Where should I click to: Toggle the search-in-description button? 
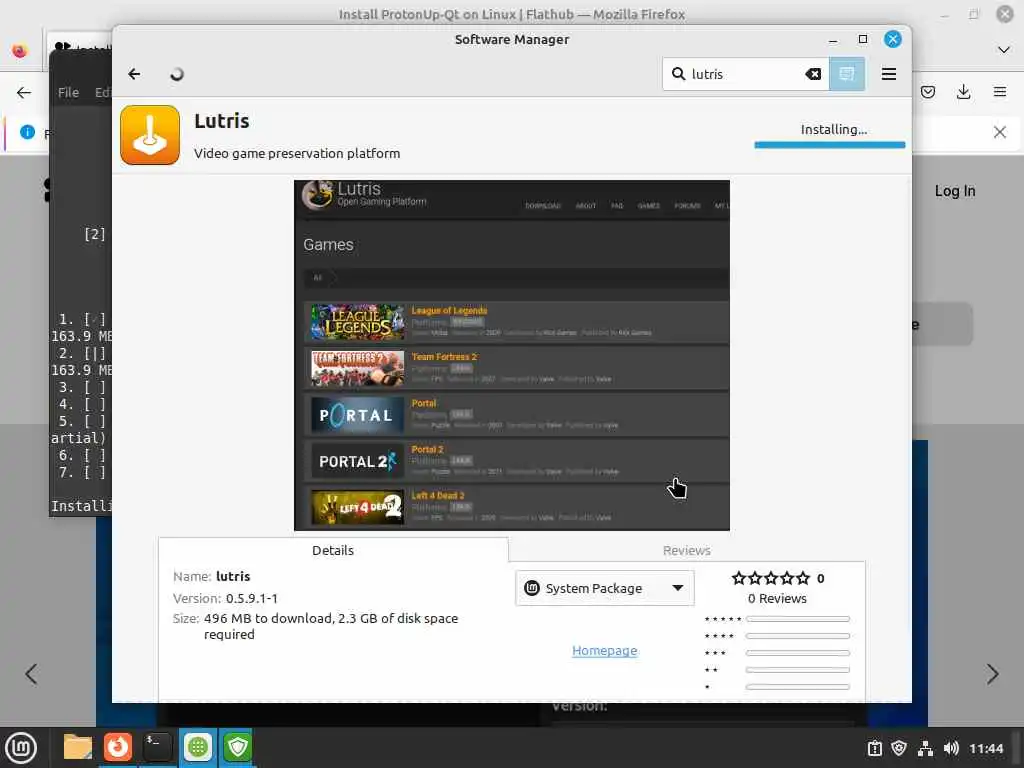tap(846, 74)
